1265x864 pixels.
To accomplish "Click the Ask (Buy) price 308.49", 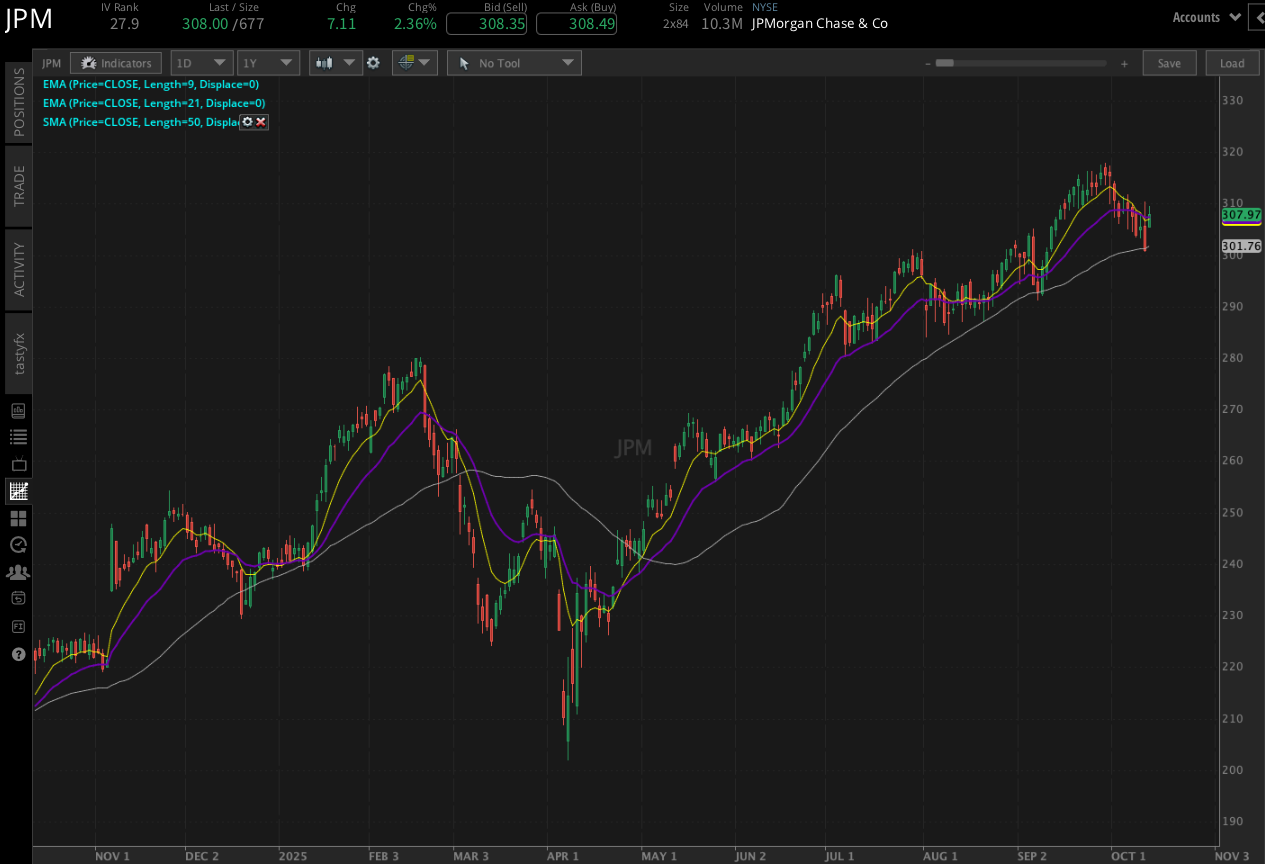I will pos(576,23).
